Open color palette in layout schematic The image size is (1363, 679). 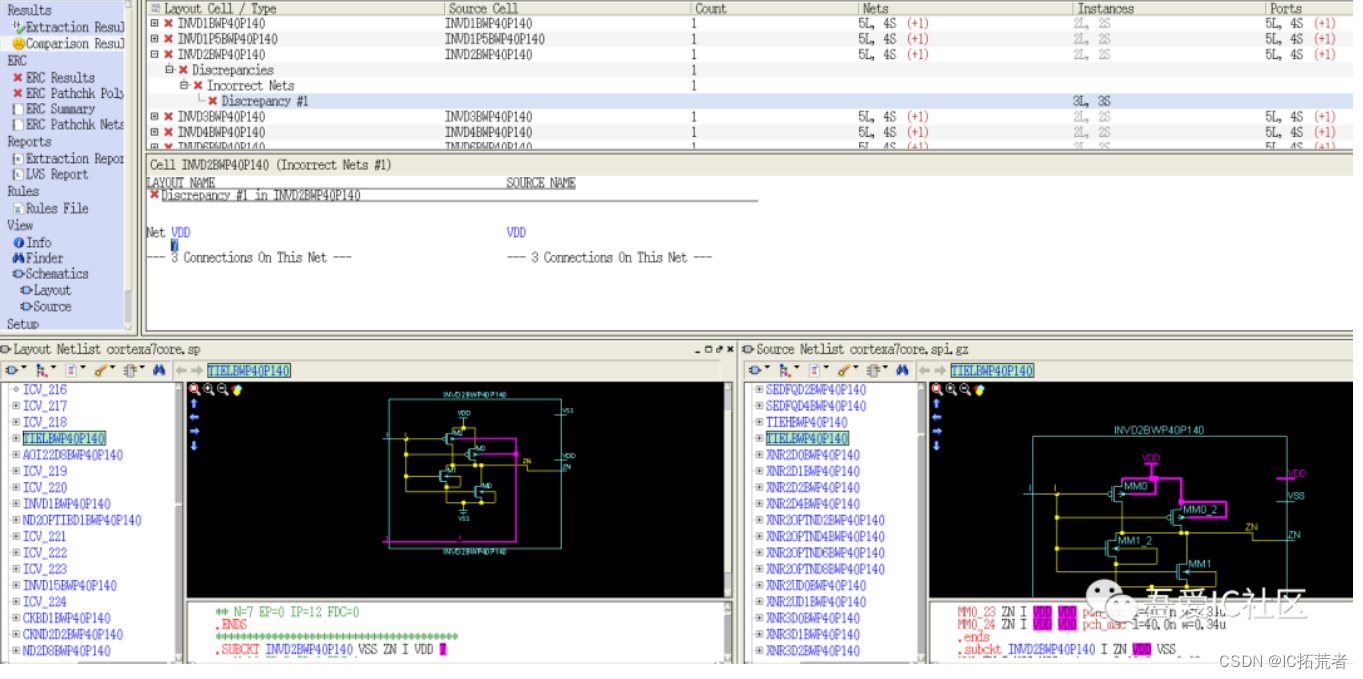pos(237,389)
